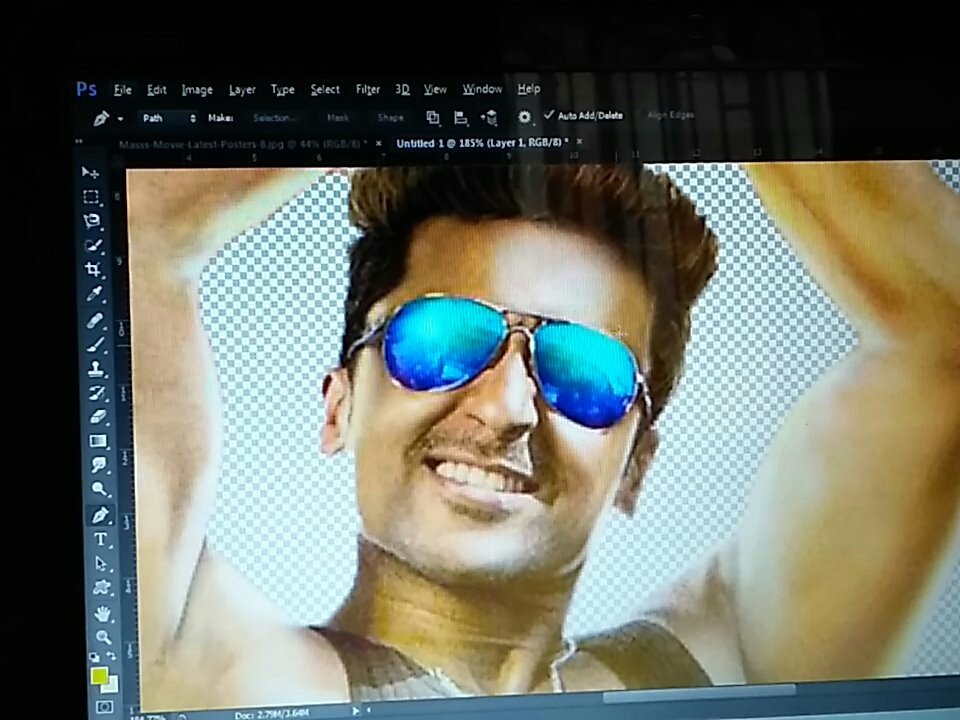Select the Clone Stamp tool

coord(96,369)
